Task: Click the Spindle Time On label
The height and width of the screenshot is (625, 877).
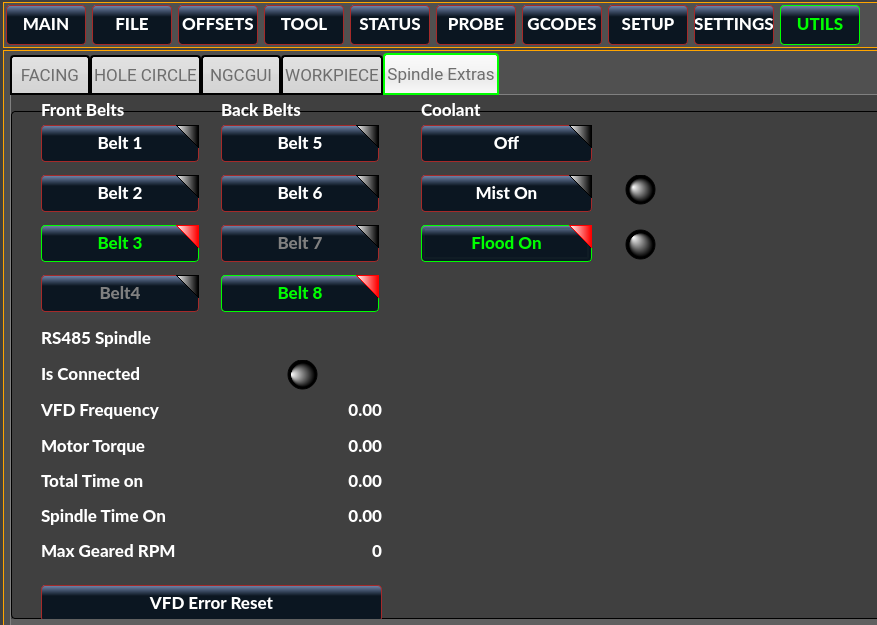Action: tap(103, 516)
